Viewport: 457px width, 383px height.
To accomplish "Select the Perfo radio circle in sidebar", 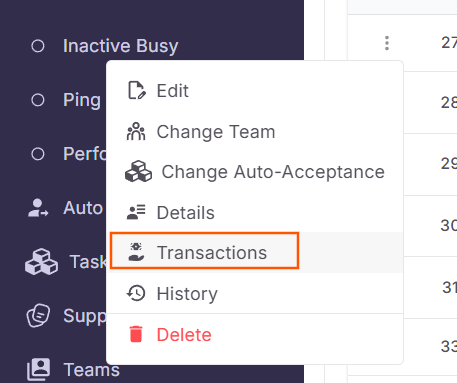I will point(38,154).
